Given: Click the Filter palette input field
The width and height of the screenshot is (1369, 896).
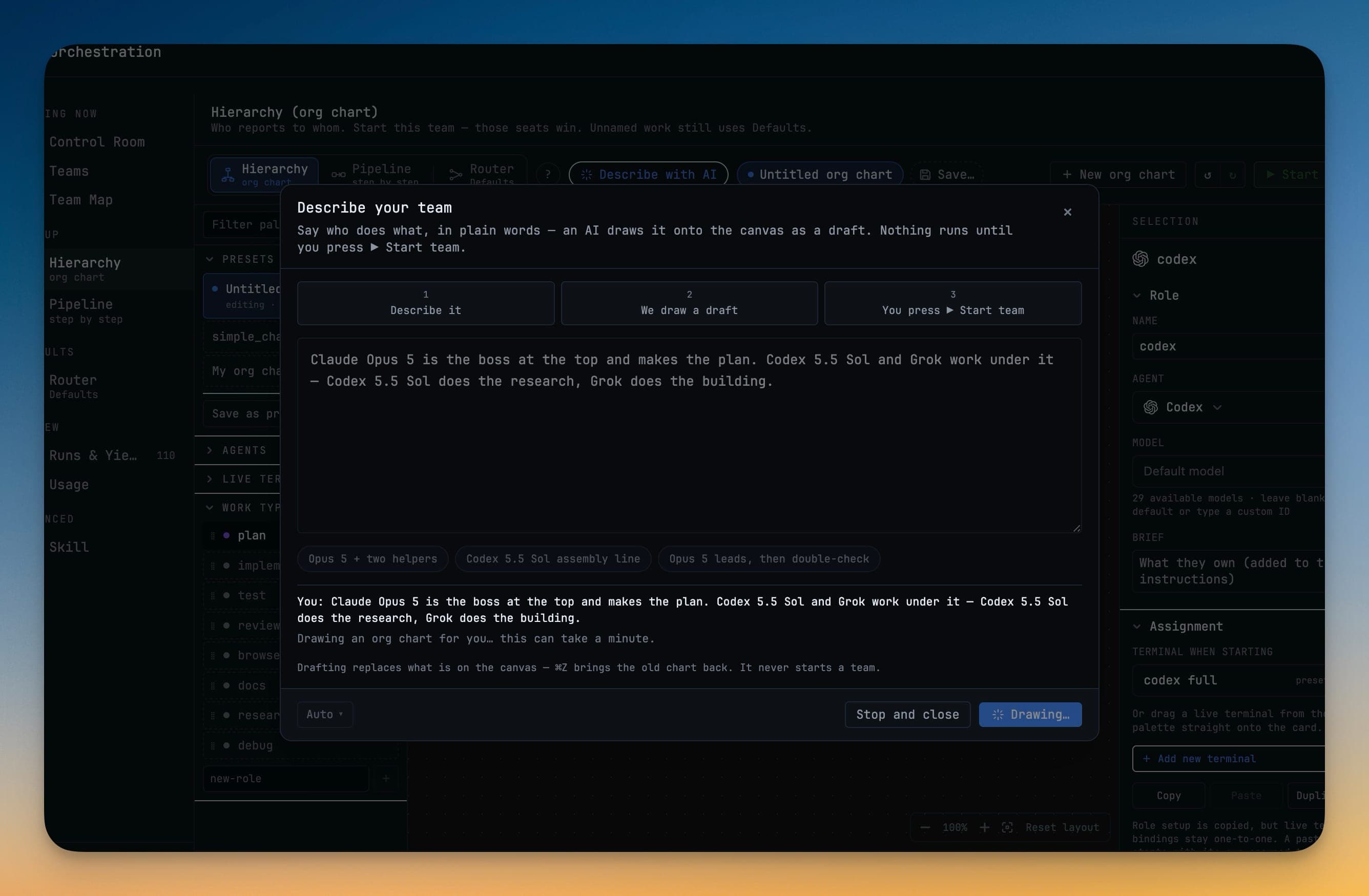Looking at the screenshot, I should tap(243, 224).
